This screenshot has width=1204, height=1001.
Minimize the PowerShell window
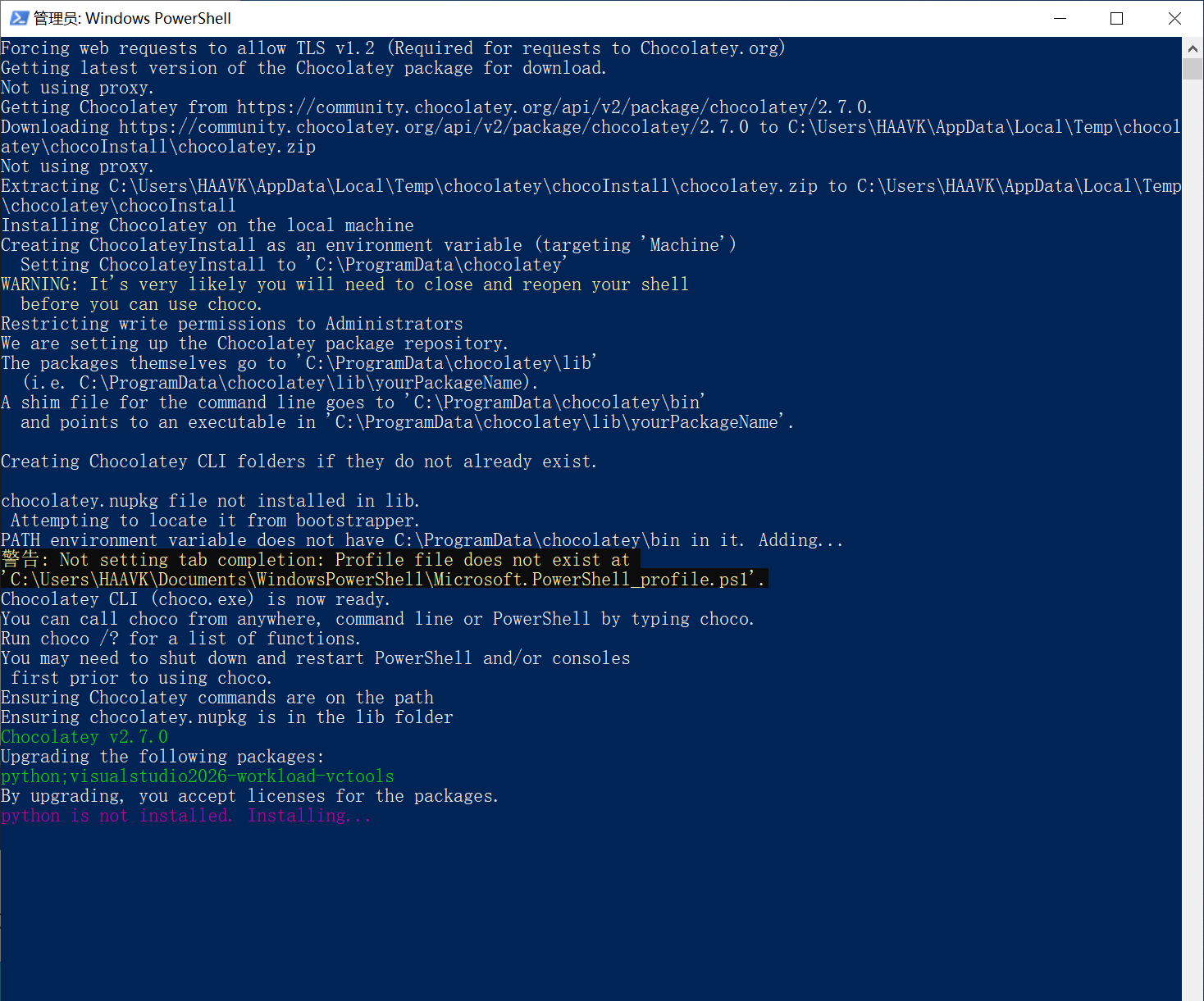1060,18
